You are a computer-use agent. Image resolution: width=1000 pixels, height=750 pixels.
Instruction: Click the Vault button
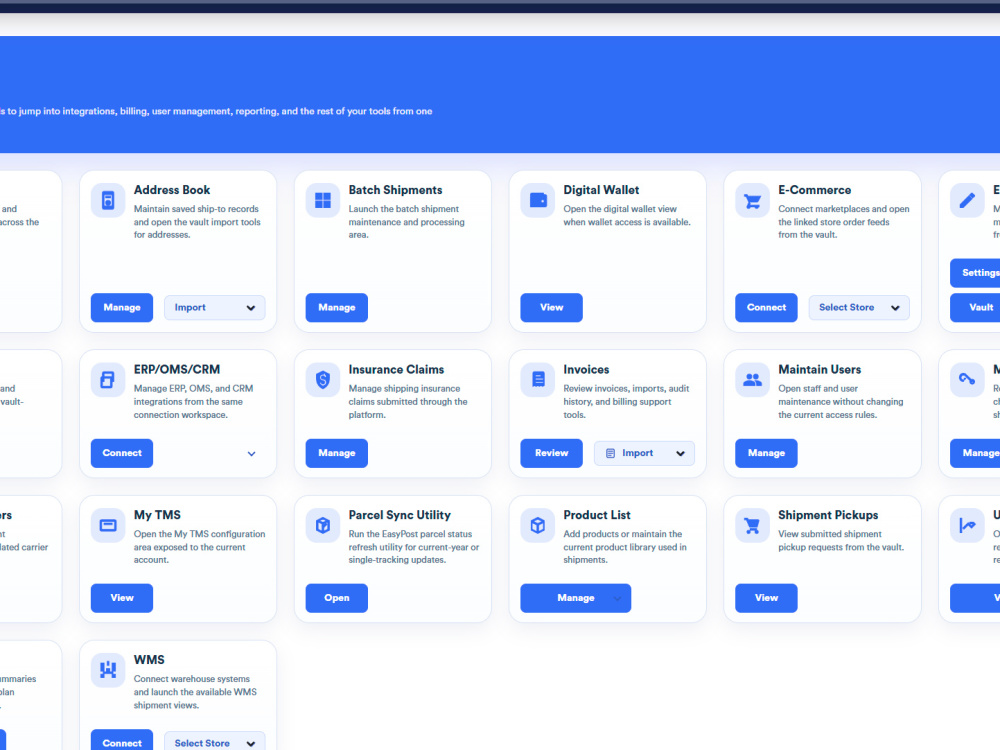click(x=975, y=307)
